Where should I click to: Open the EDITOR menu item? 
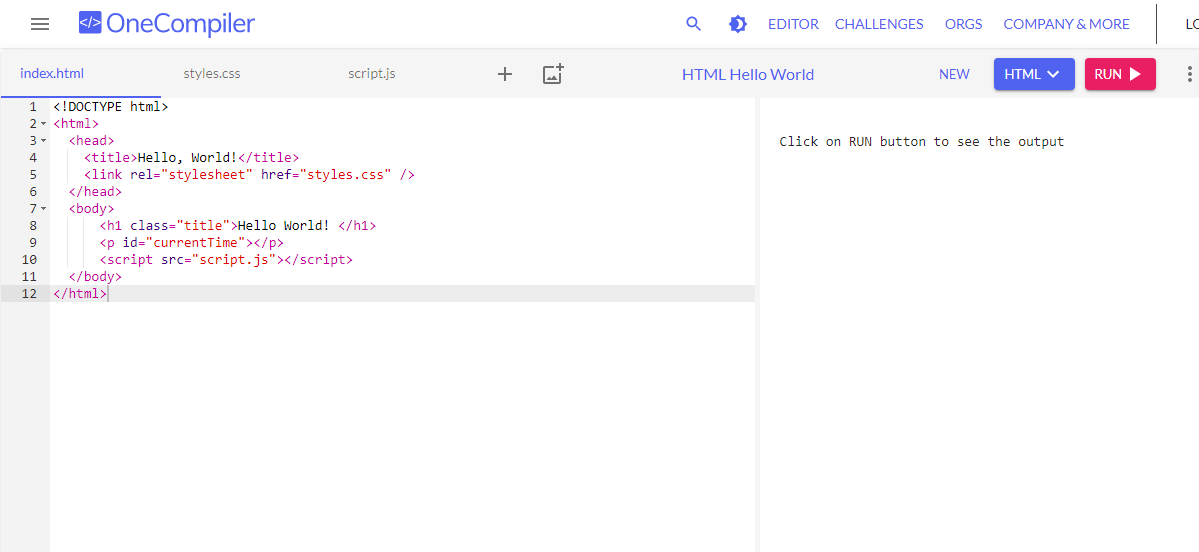click(x=793, y=24)
